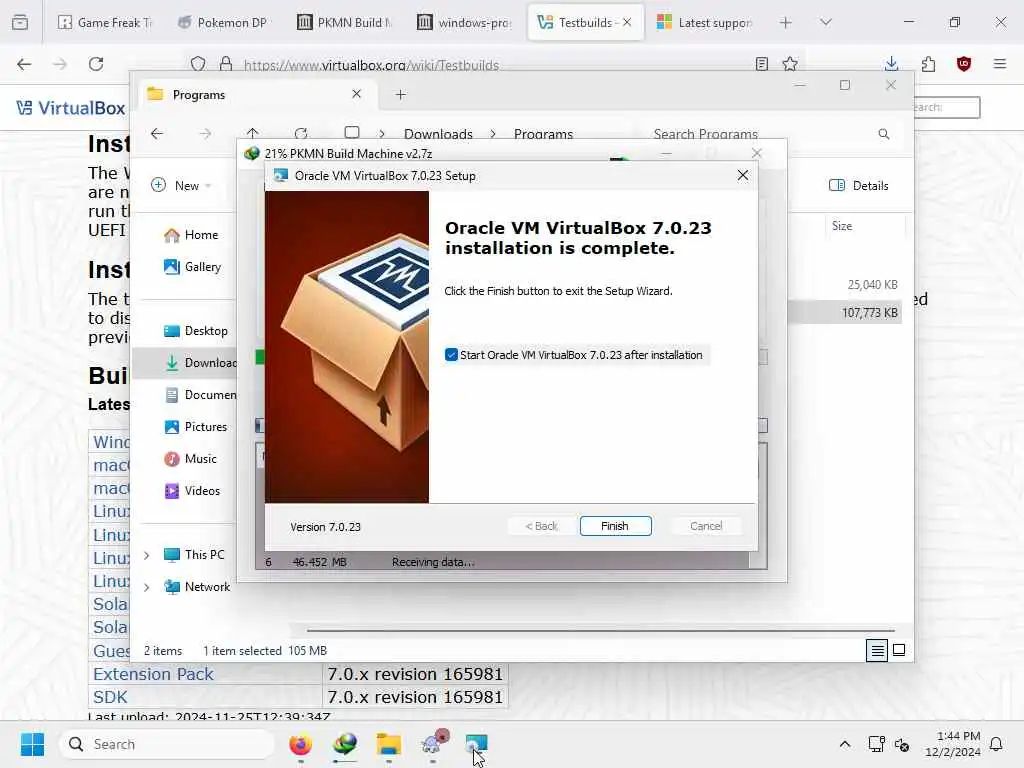Open Firefox downloads panel
The image size is (1024, 768).
point(891,64)
